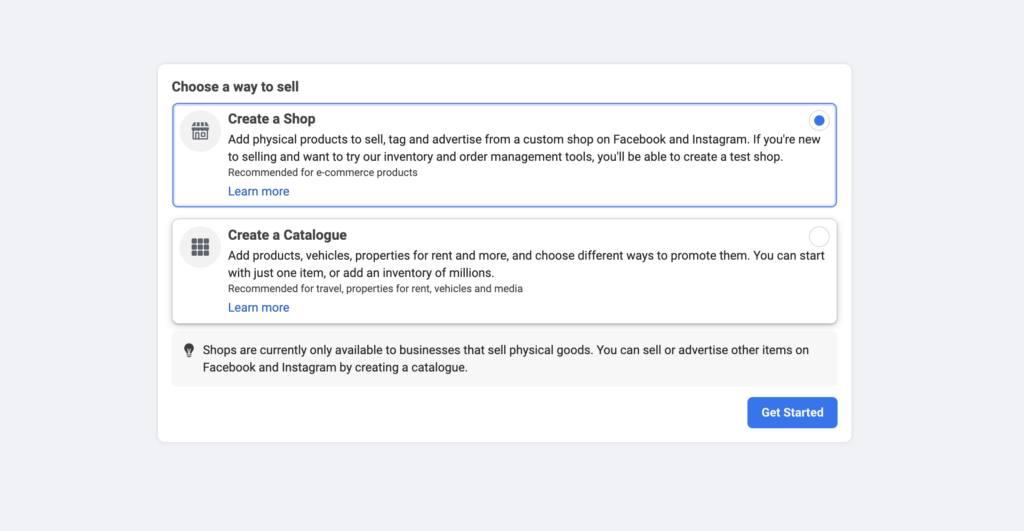Click the 'Add physical products to sell' description line
The height and width of the screenshot is (531, 1024).
(x=524, y=139)
